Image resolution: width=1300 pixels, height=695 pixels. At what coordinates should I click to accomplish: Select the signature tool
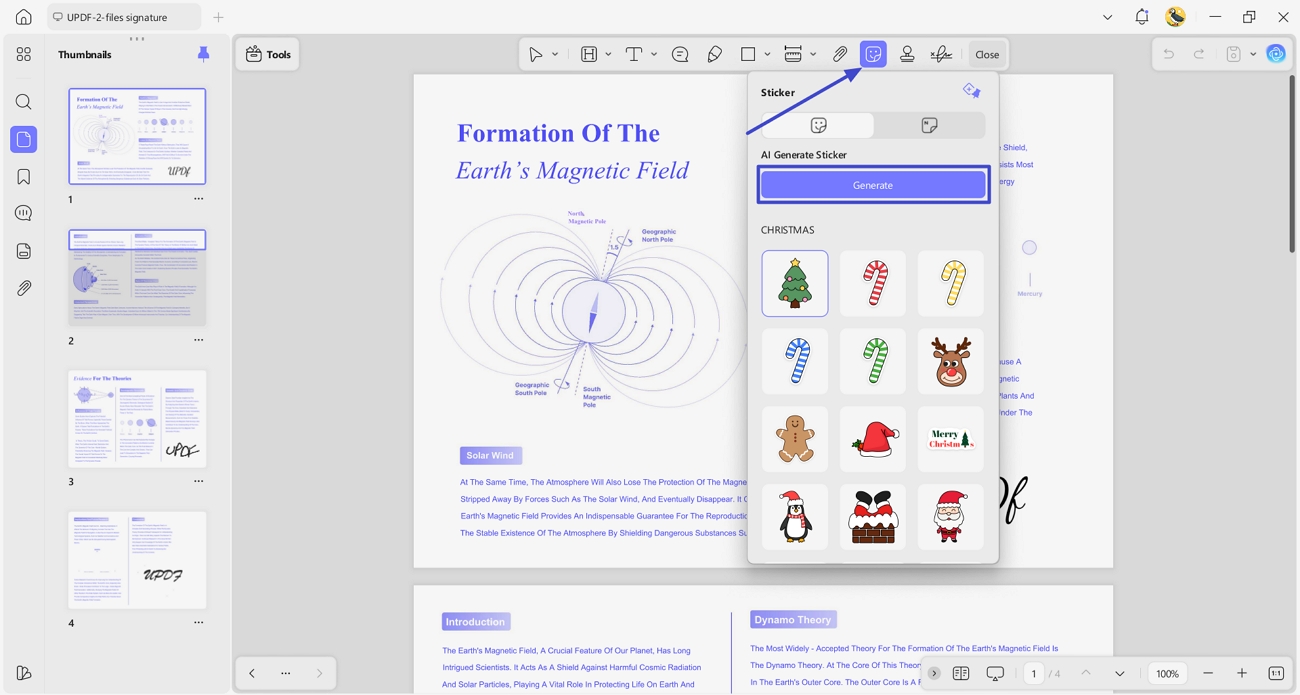pos(941,54)
